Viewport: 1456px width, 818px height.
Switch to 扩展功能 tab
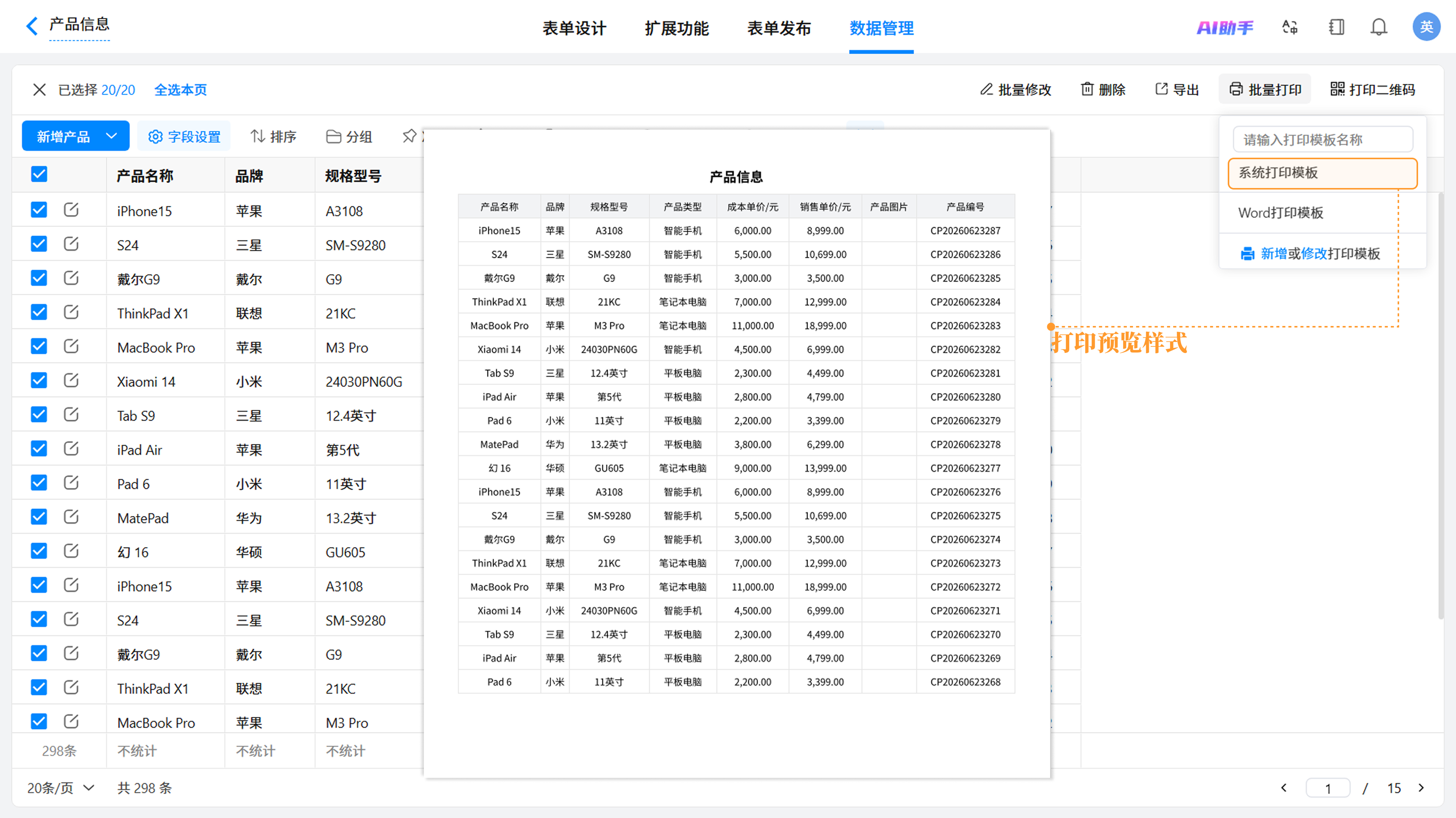coord(676,28)
